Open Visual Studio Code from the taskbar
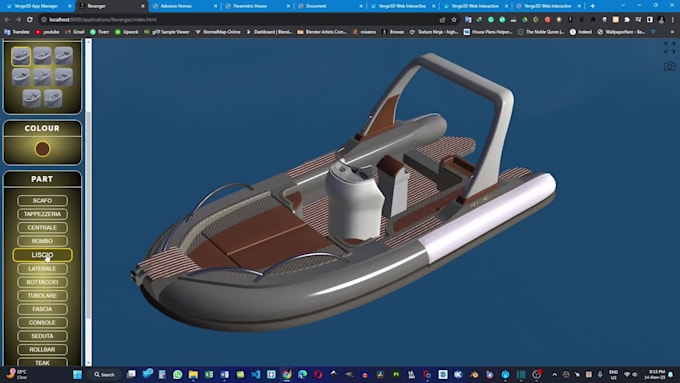This screenshot has height=383, width=680. point(255,374)
